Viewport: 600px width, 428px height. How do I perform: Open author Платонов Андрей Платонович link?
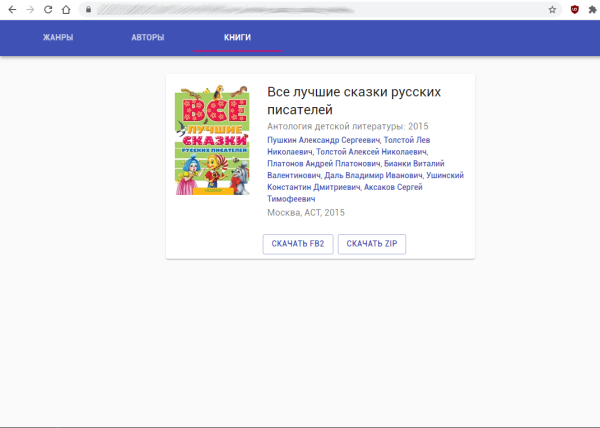pyautogui.click(x=324, y=164)
